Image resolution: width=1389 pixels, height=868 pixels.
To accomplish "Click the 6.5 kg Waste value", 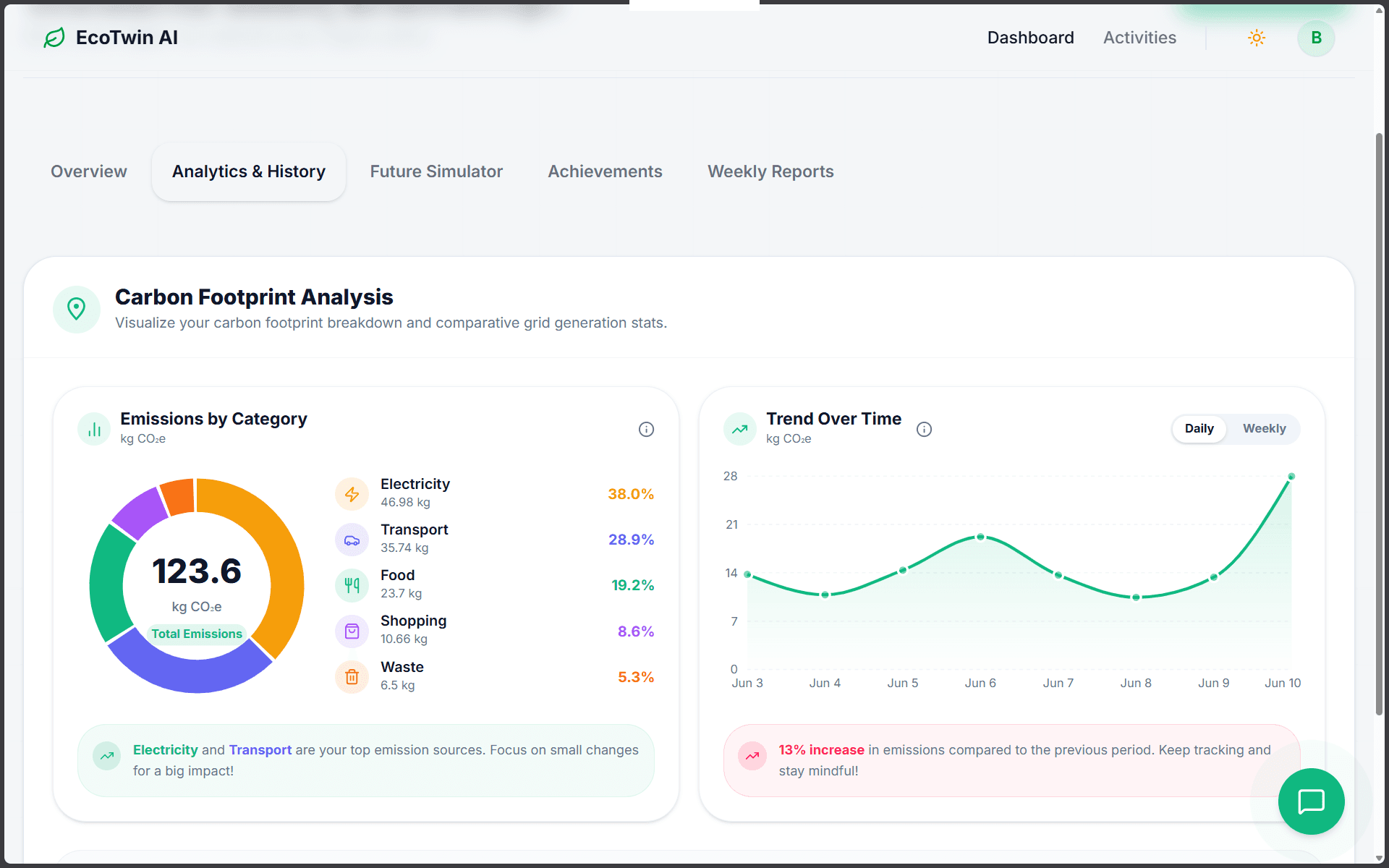I will 397,686.
